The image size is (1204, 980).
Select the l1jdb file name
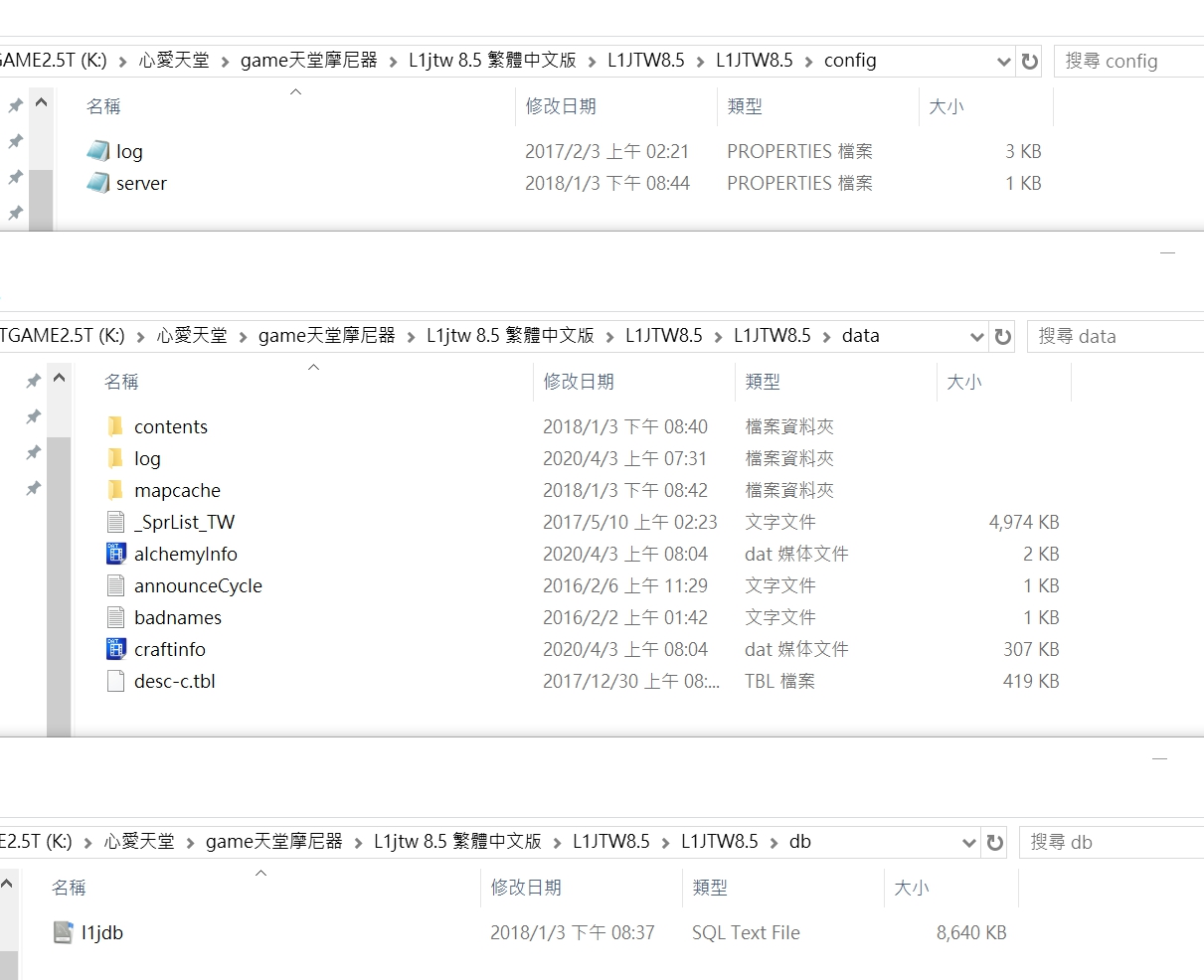pyautogui.click(x=102, y=933)
